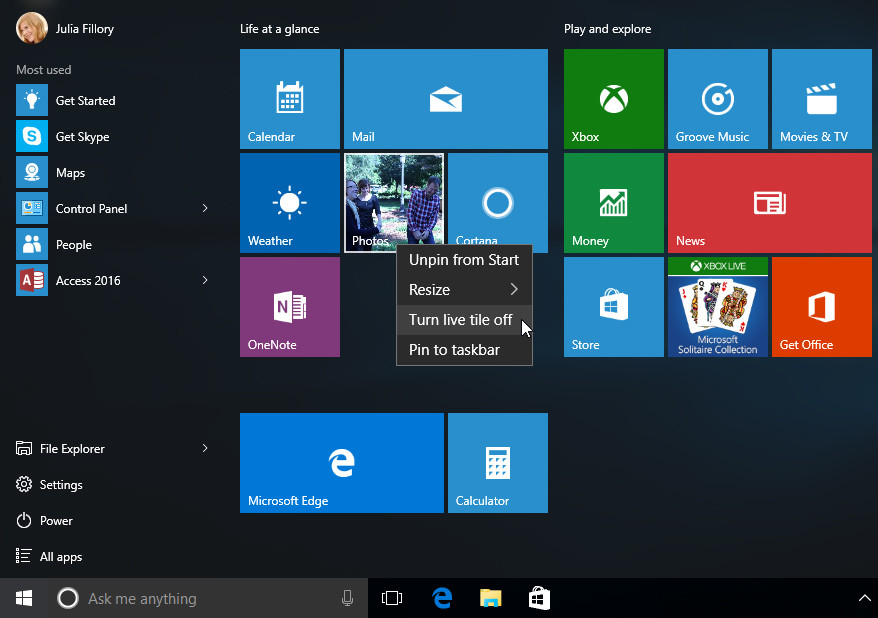Expand the File Explorer jump list arrow
The image size is (878, 618).
tap(205, 448)
